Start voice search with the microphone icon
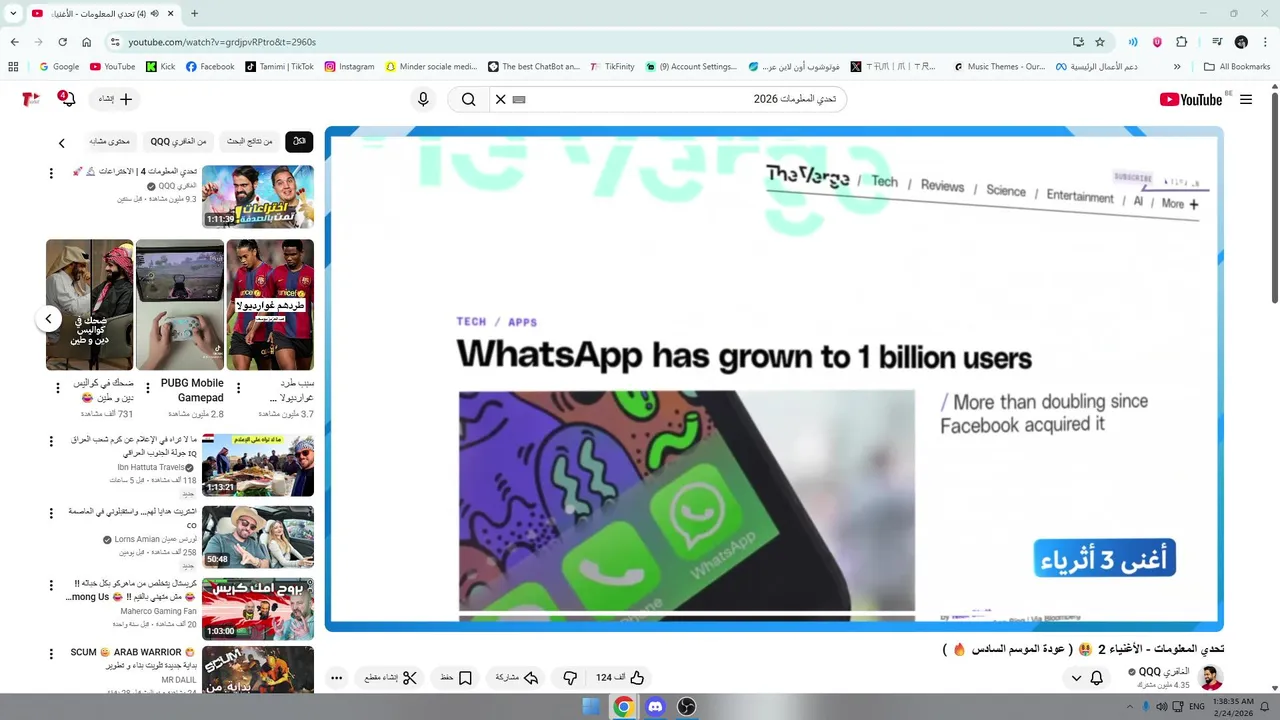The image size is (1280, 720). coord(423,99)
